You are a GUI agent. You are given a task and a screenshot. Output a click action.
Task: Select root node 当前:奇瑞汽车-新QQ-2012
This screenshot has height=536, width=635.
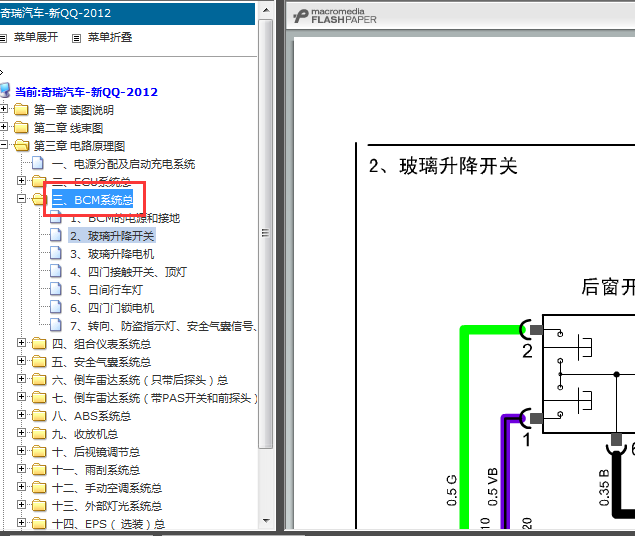tap(86, 92)
